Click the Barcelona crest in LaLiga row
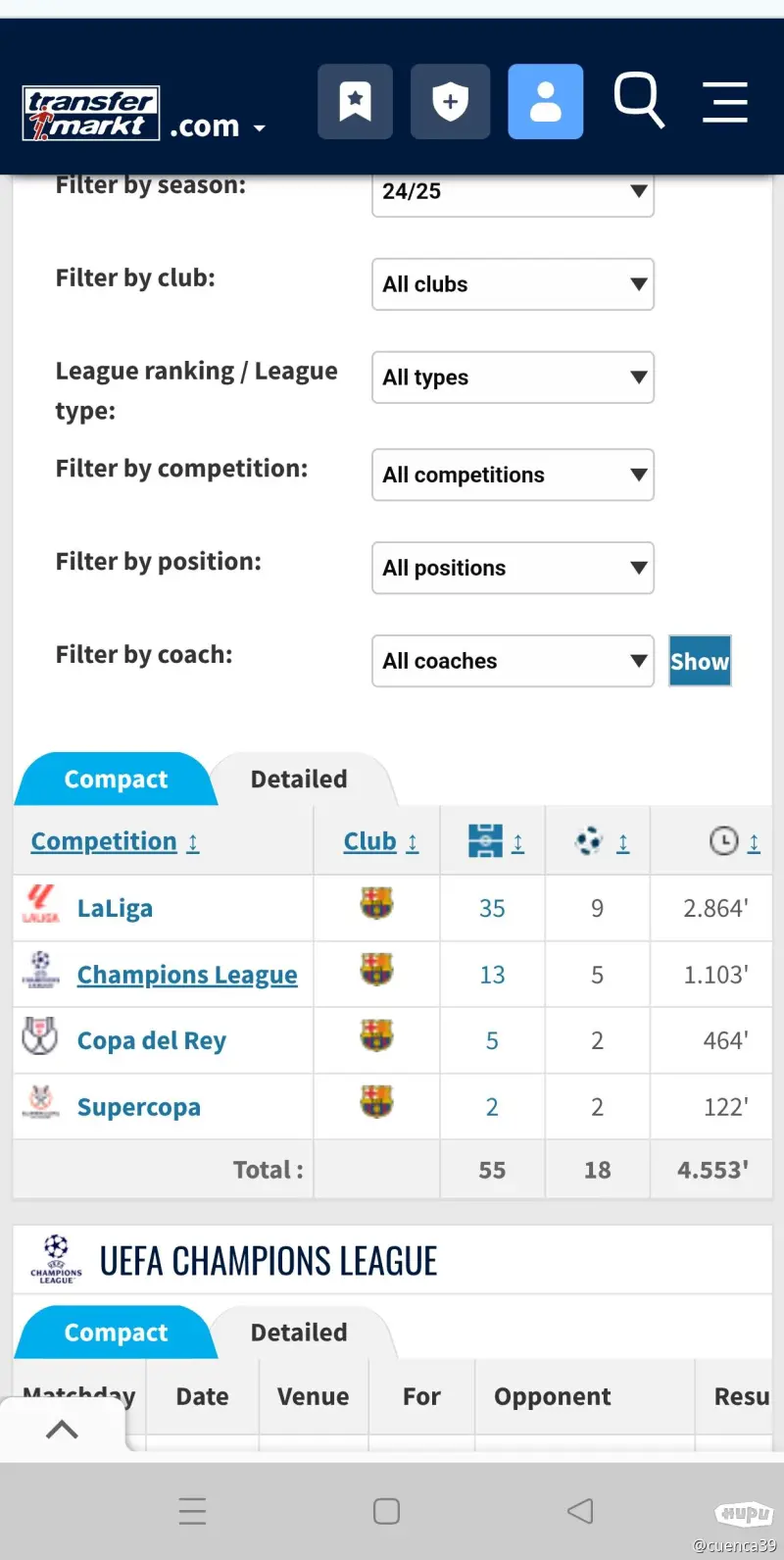 (x=376, y=903)
